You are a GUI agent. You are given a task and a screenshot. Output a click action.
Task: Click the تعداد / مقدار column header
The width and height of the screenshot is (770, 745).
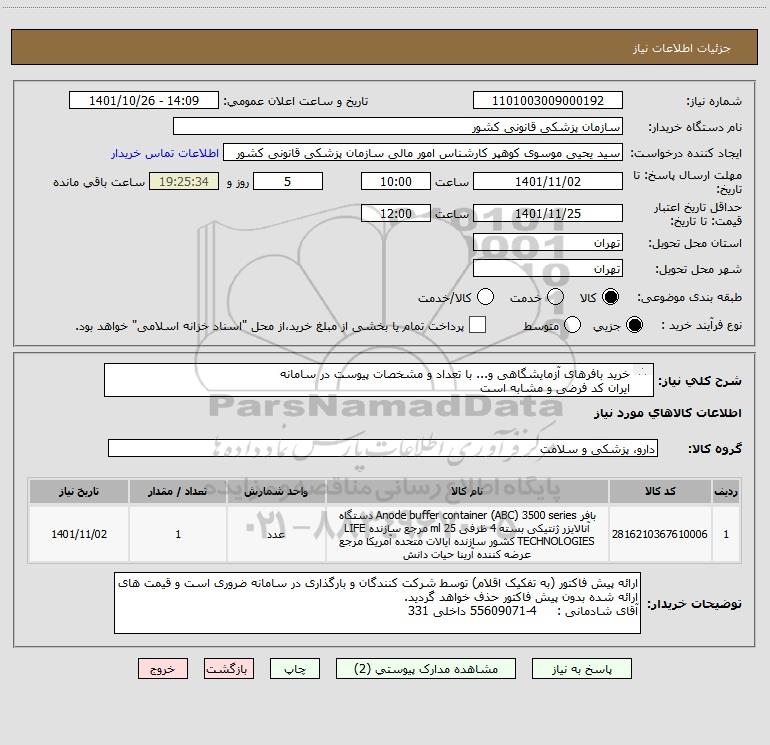(x=178, y=491)
